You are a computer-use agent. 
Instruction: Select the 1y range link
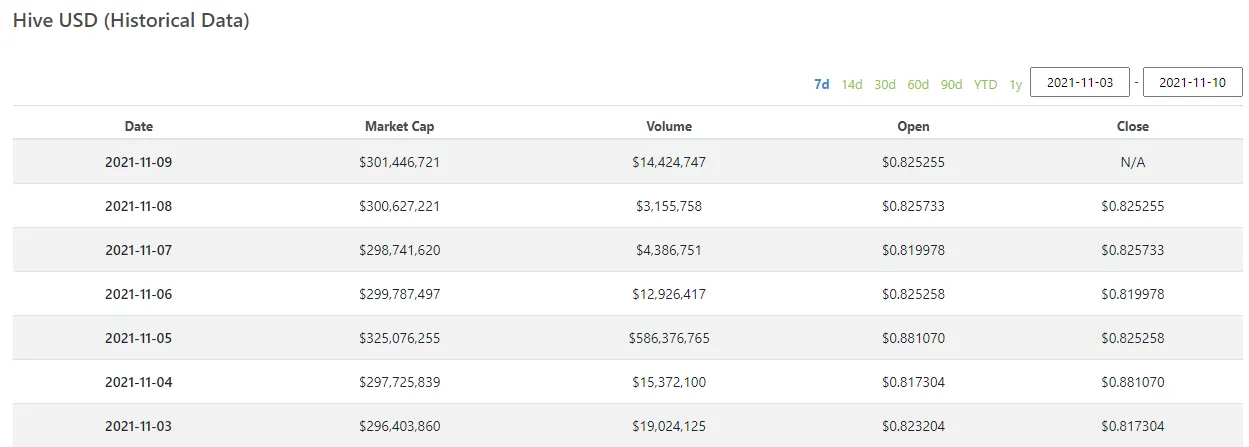(x=1015, y=84)
